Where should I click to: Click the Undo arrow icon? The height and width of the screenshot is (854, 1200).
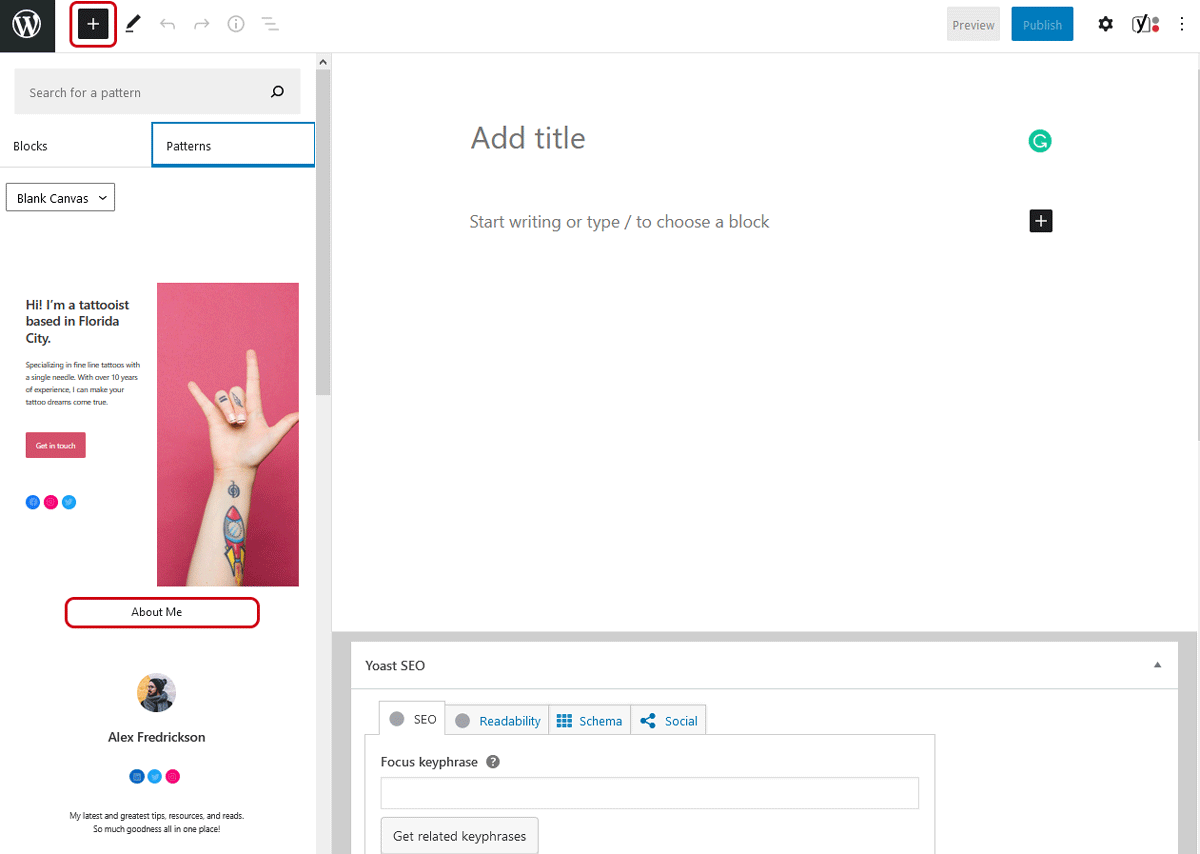(167, 25)
